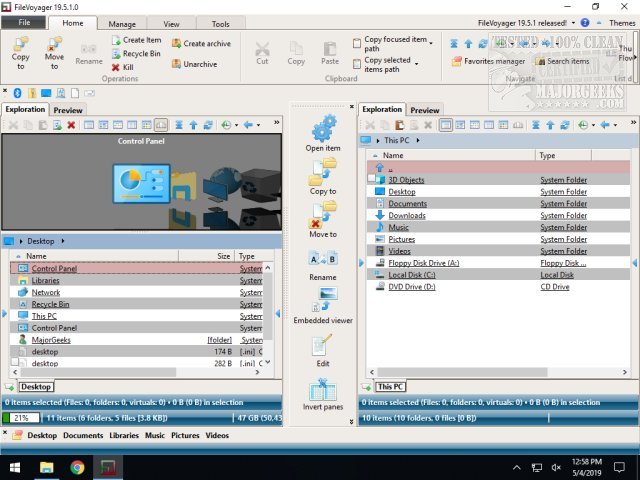Viewport: 640px width, 480px height.
Task: Click the Edit icon in center panel
Action: (323, 346)
